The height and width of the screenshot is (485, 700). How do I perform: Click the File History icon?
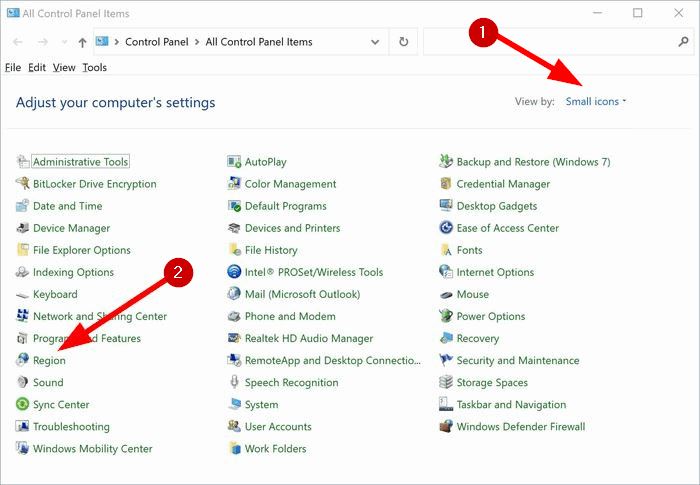[x=234, y=250]
